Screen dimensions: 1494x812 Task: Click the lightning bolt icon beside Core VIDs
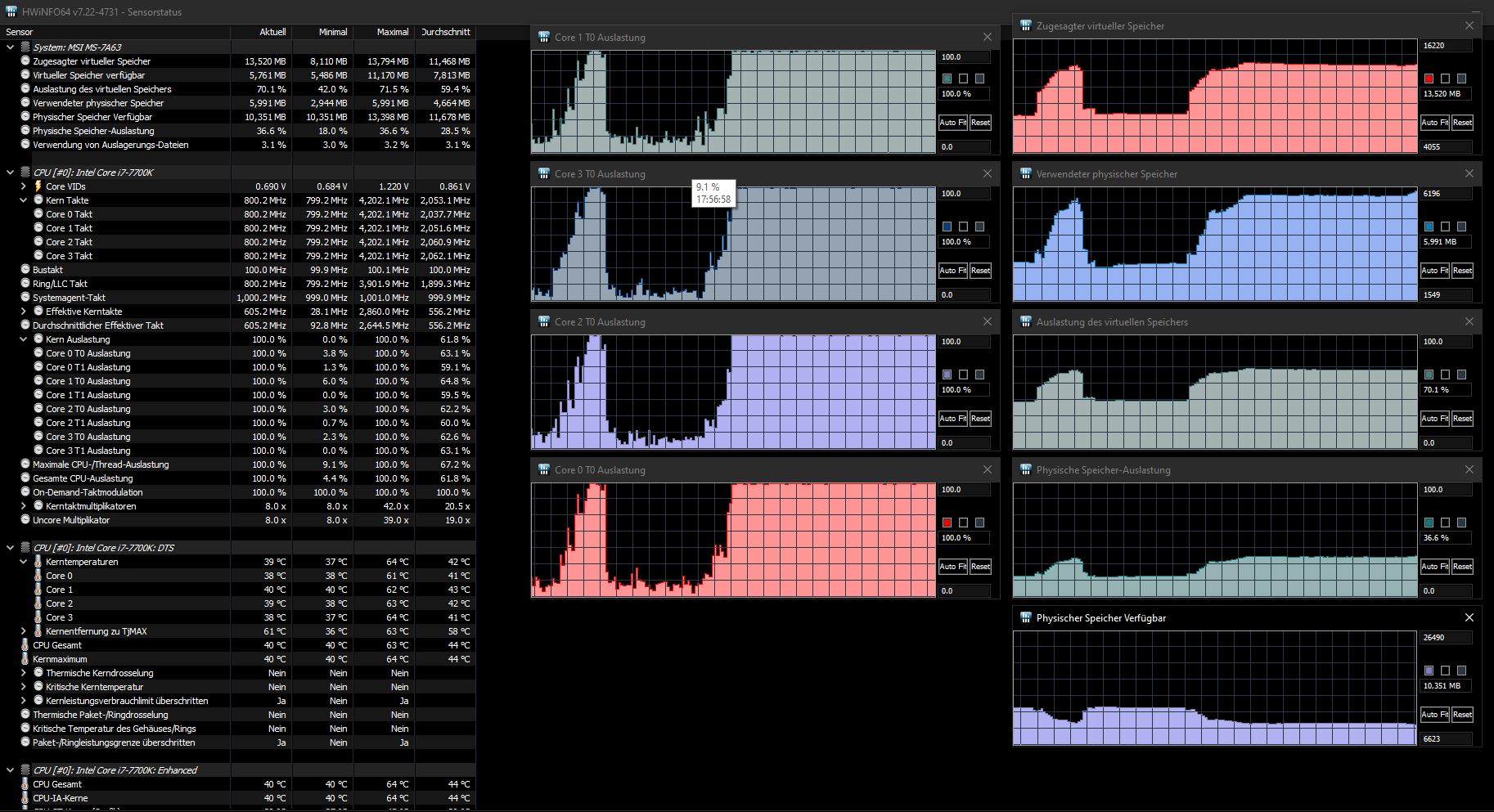(38, 186)
